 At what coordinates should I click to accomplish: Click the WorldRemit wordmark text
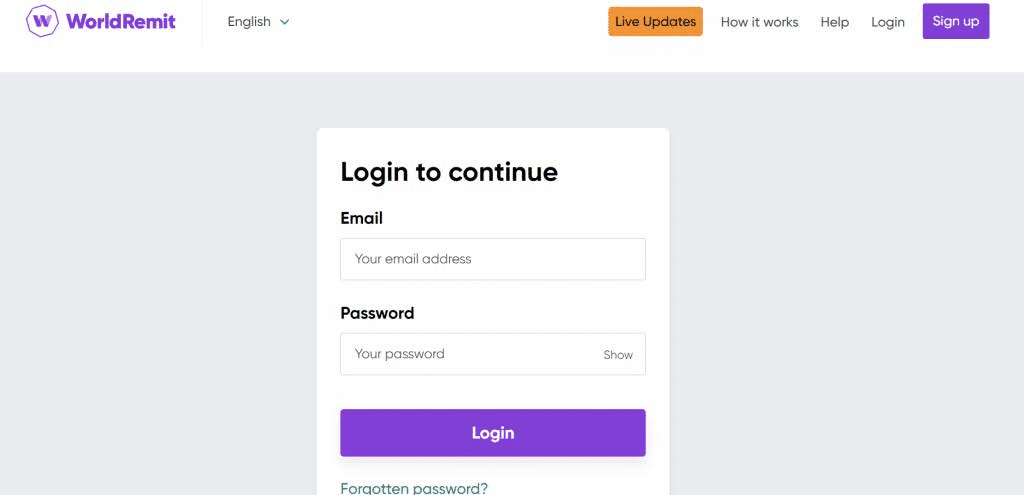121,22
